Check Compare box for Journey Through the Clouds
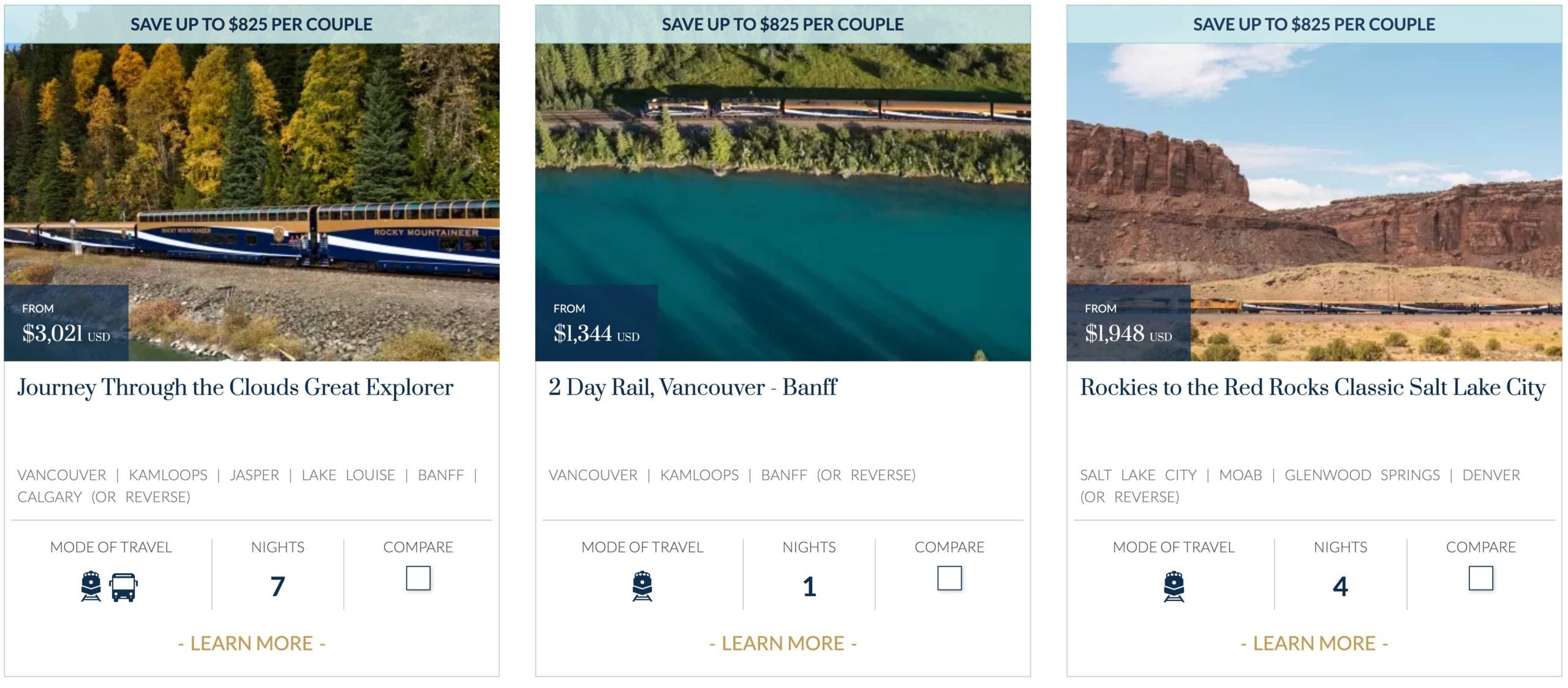This screenshot has width=1568, height=688. 418,578
